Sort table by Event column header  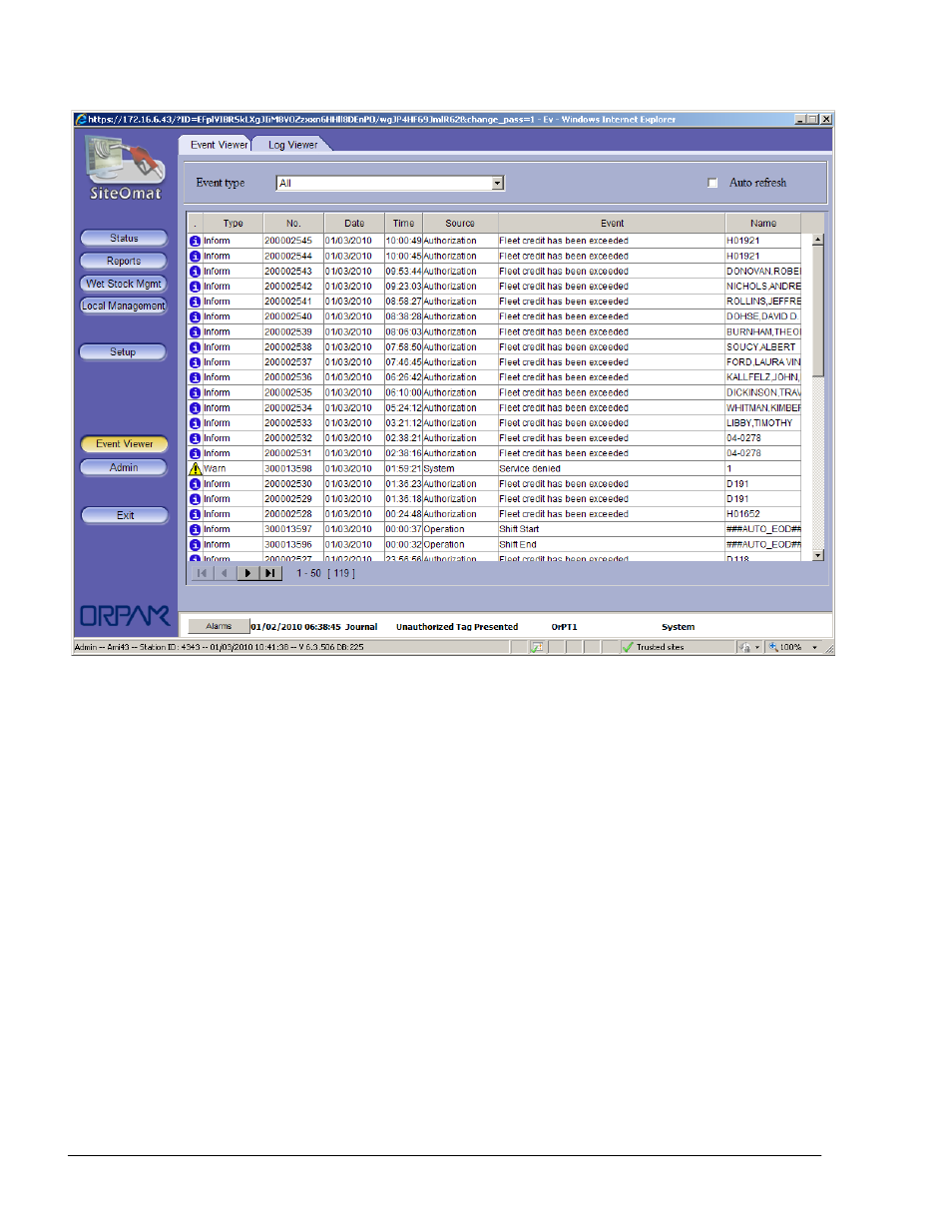[612, 224]
